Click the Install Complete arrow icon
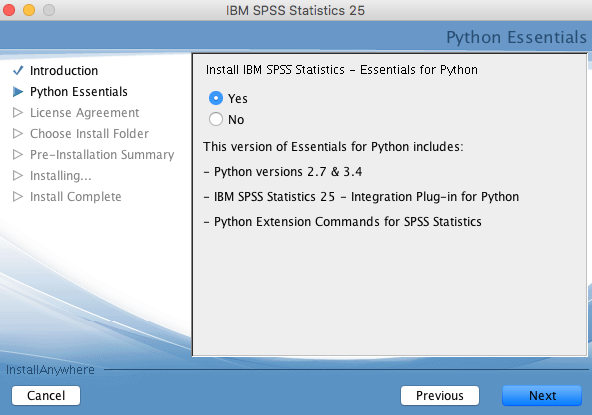 pyautogui.click(x=18, y=196)
